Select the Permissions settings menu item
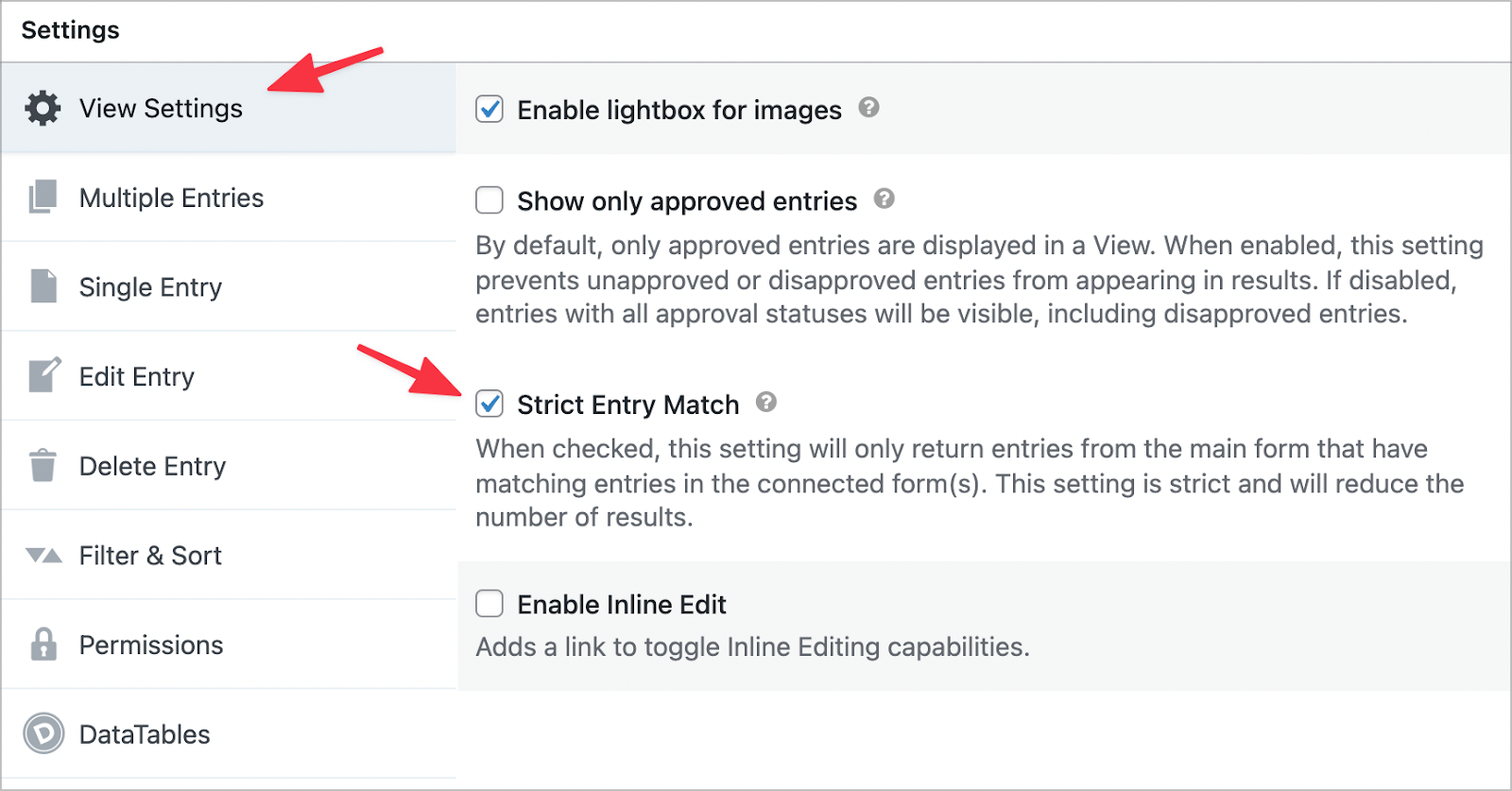This screenshot has height=791, width=1512. pos(151,644)
